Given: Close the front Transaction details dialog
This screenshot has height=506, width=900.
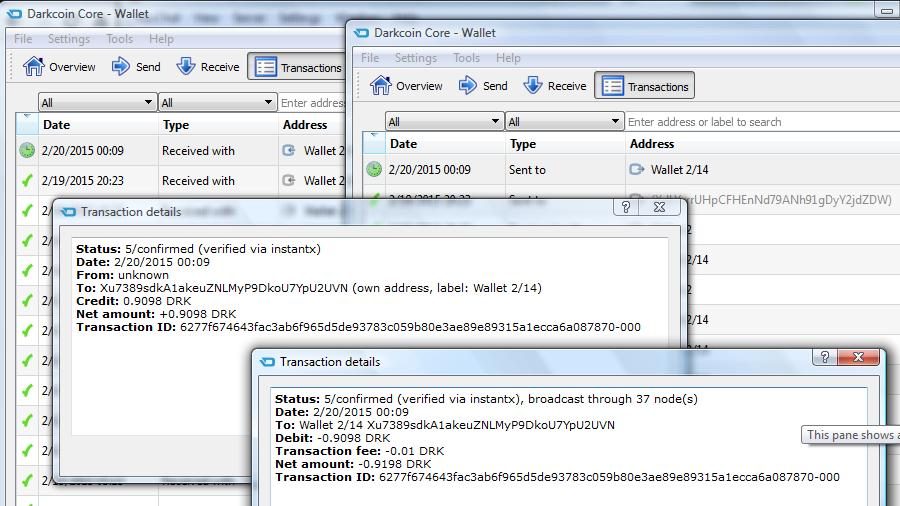Looking at the screenshot, I should tap(858, 357).
